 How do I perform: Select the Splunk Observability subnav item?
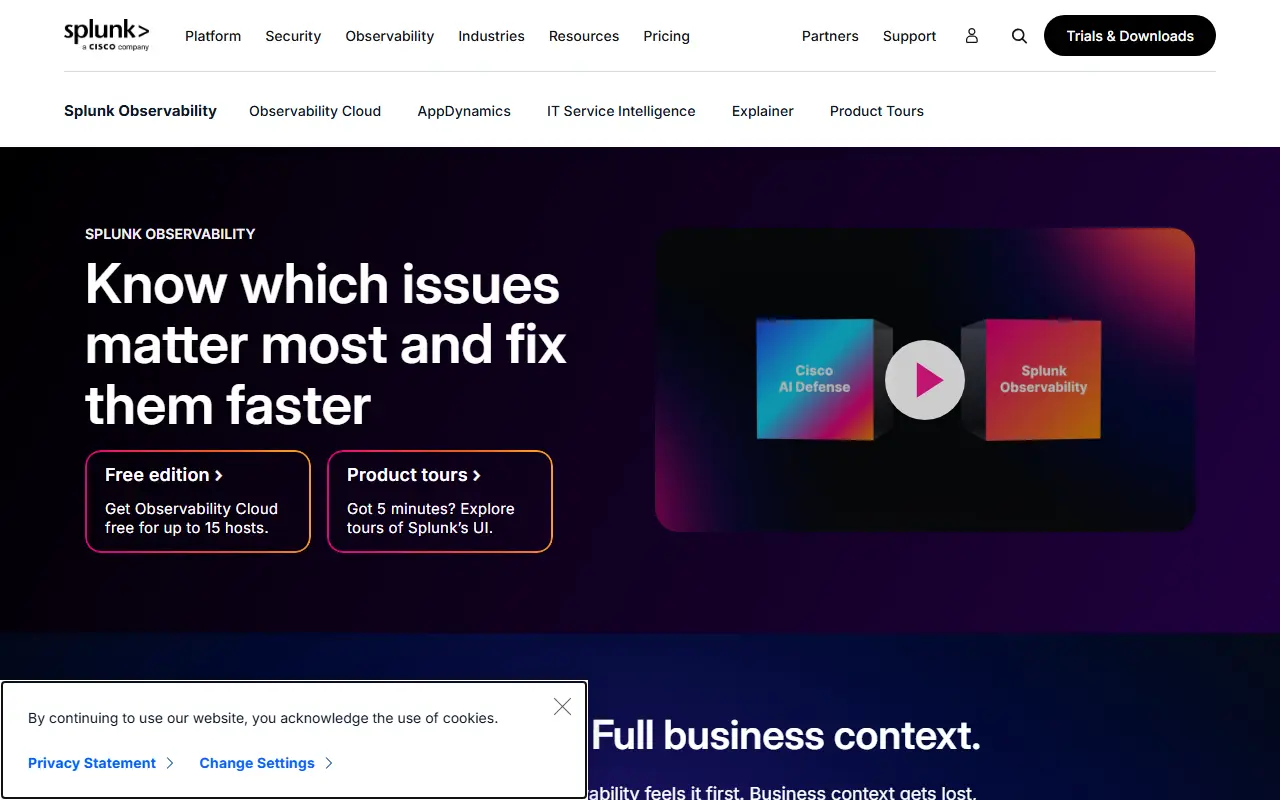click(x=140, y=111)
